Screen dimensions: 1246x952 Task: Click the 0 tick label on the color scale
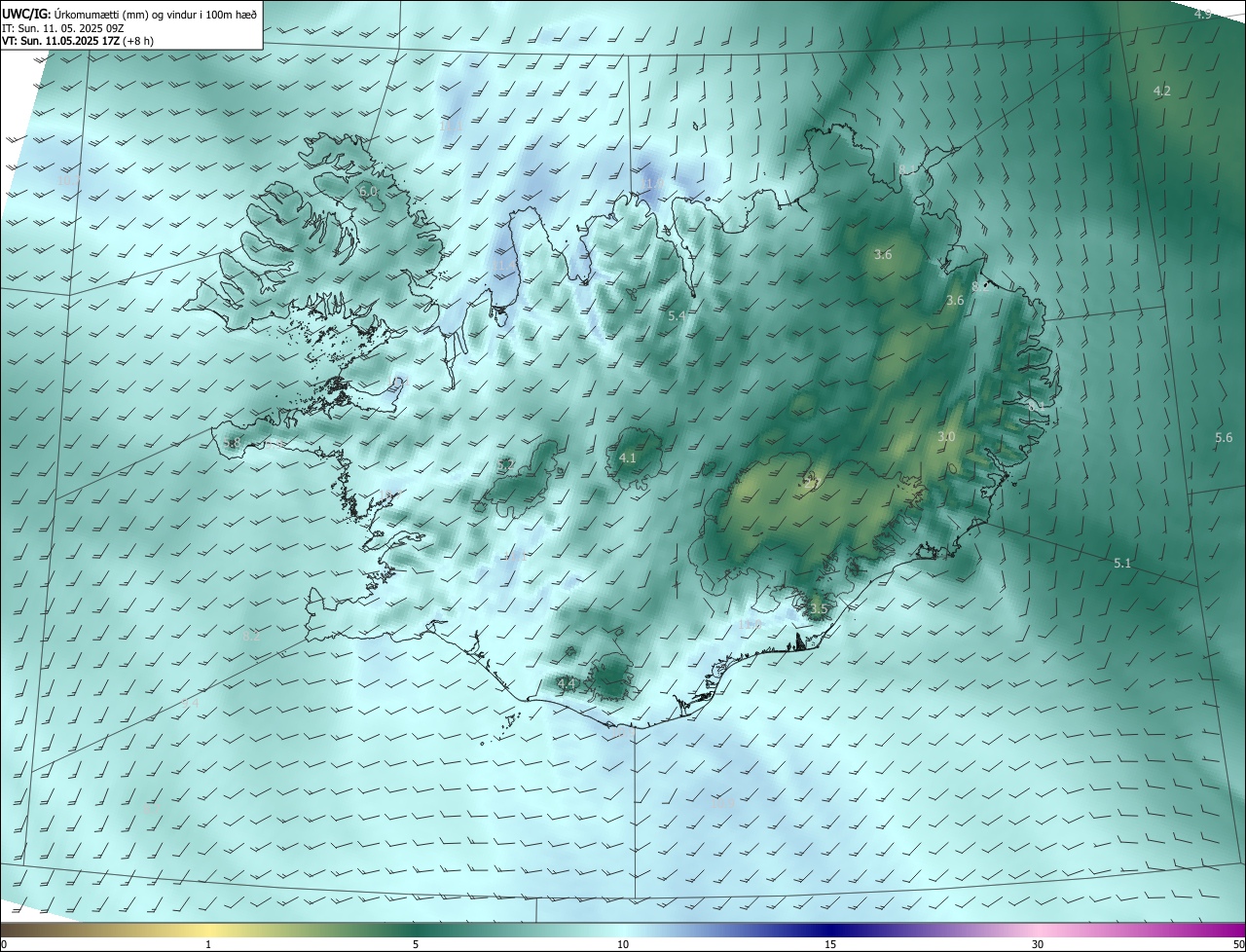pyautogui.click(x=4, y=944)
